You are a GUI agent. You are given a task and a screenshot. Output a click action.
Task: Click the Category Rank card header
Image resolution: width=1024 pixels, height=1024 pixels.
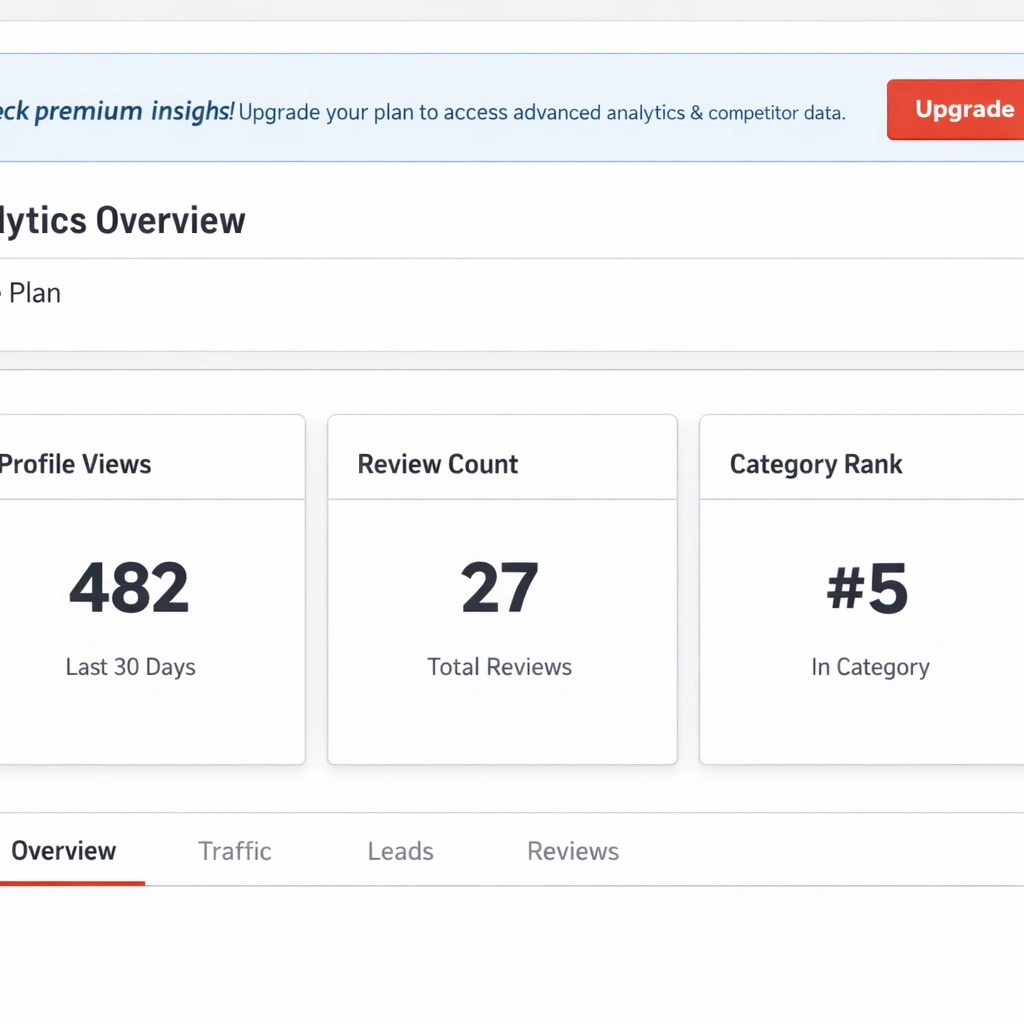(816, 464)
